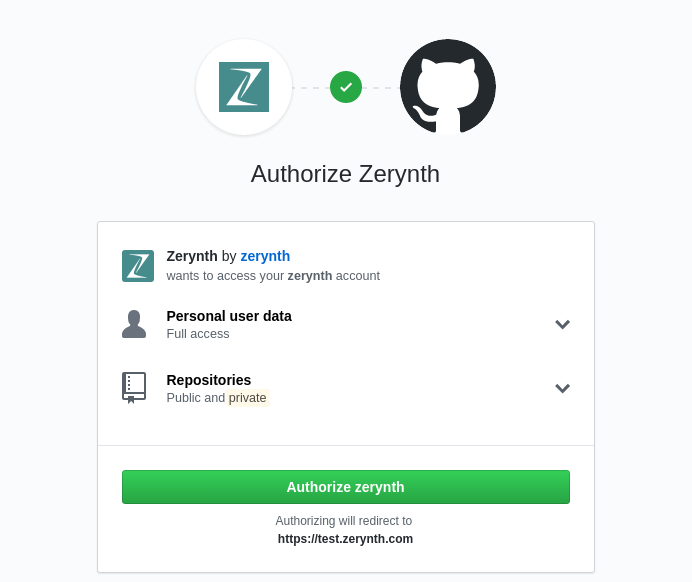The width and height of the screenshot is (692, 582).
Task: Click the Repositories book icon
Action: pyautogui.click(x=134, y=388)
